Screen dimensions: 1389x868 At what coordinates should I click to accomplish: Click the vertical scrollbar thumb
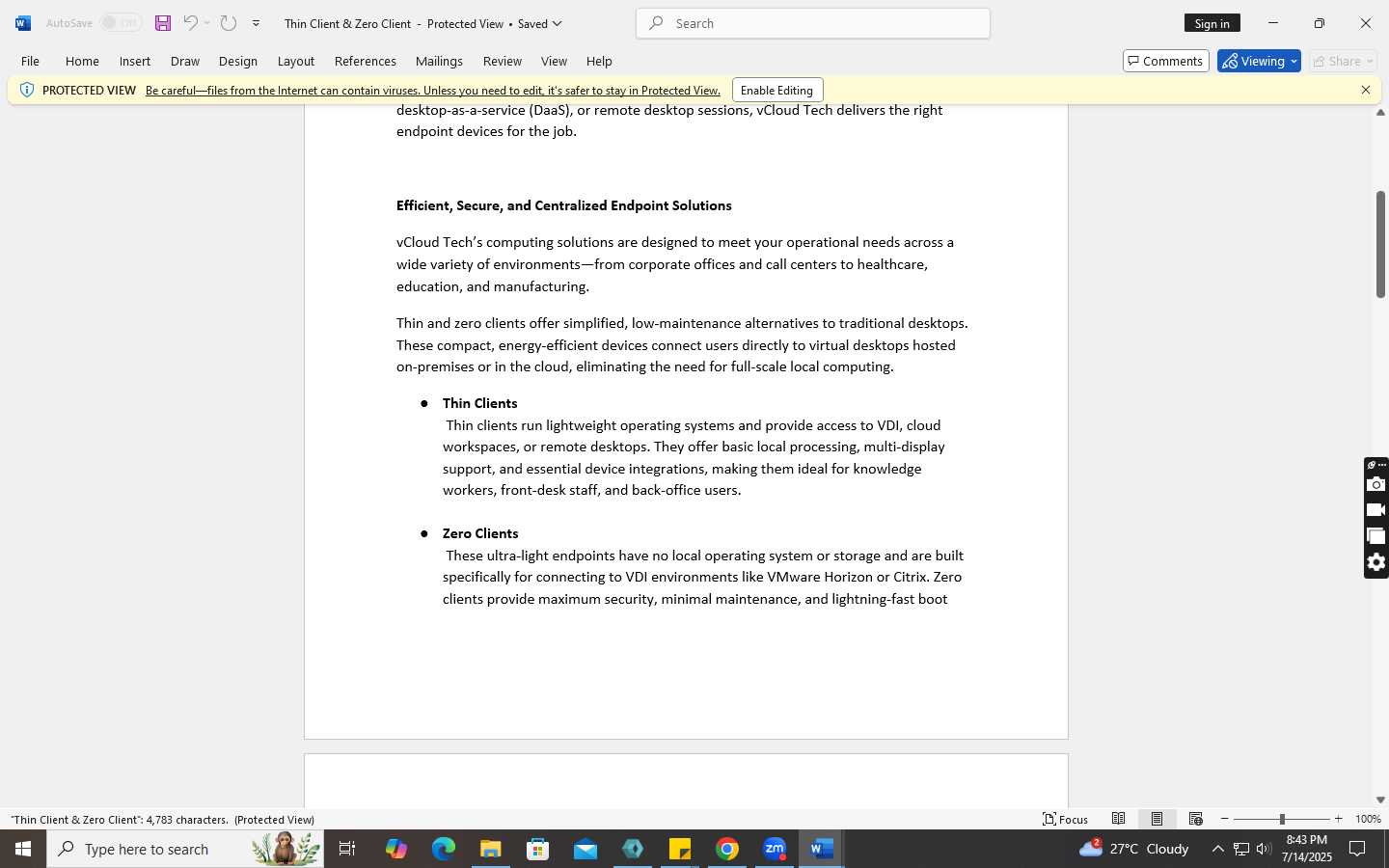point(1380,244)
